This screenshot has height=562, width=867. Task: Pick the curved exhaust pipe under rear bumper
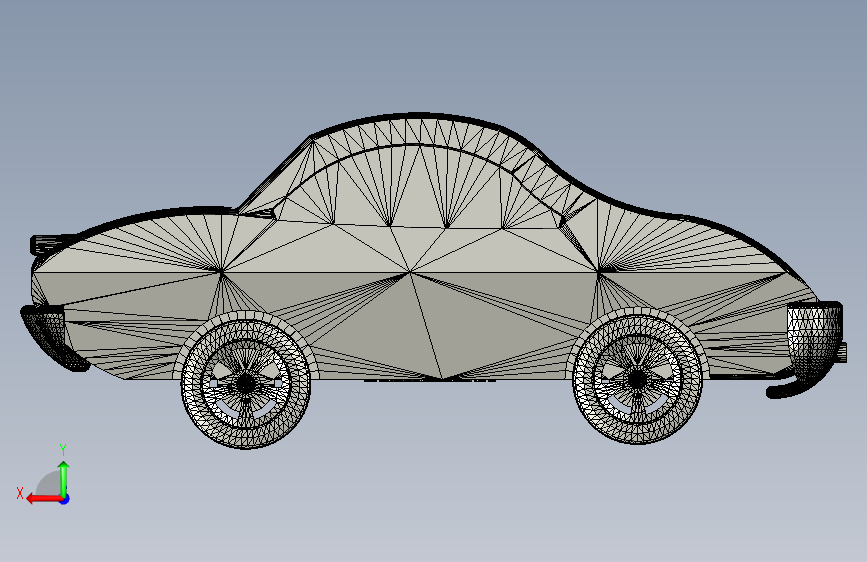pos(791,387)
